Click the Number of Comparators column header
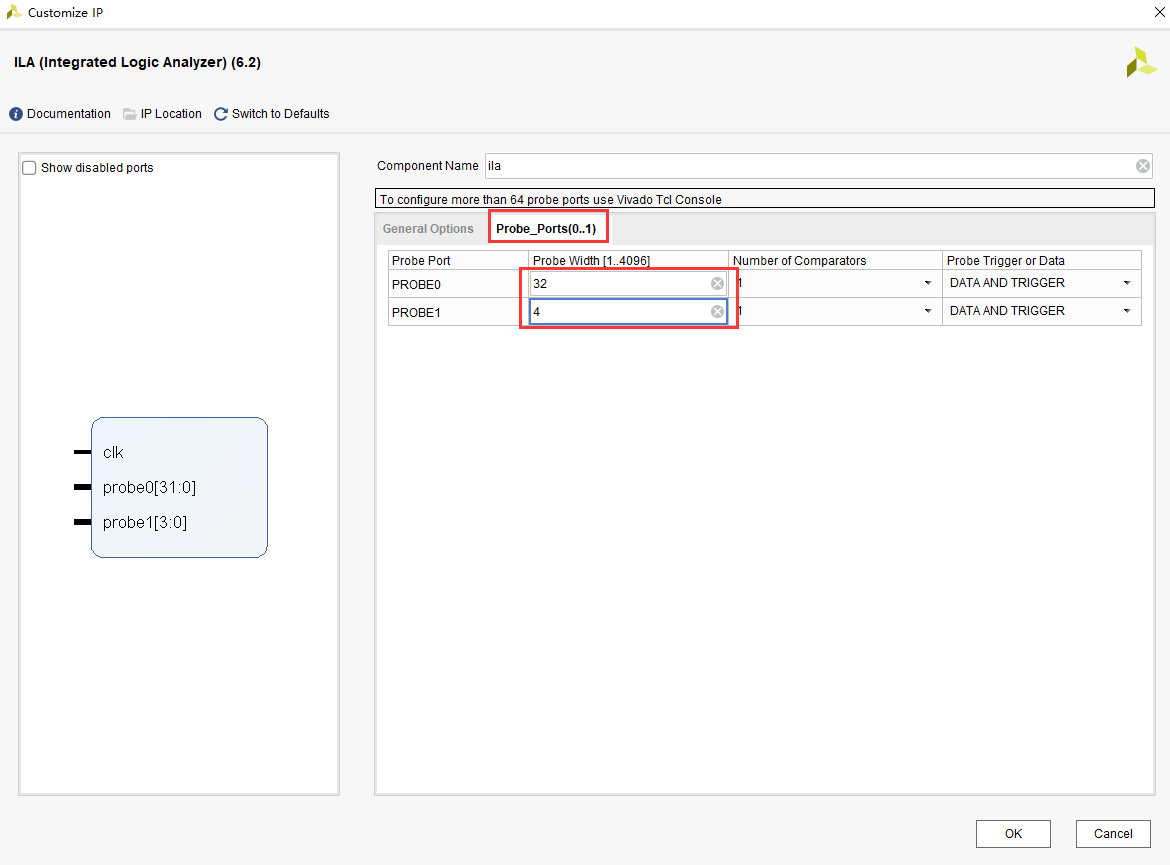The width and height of the screenshot is (1170, 865). pos(799,260)
